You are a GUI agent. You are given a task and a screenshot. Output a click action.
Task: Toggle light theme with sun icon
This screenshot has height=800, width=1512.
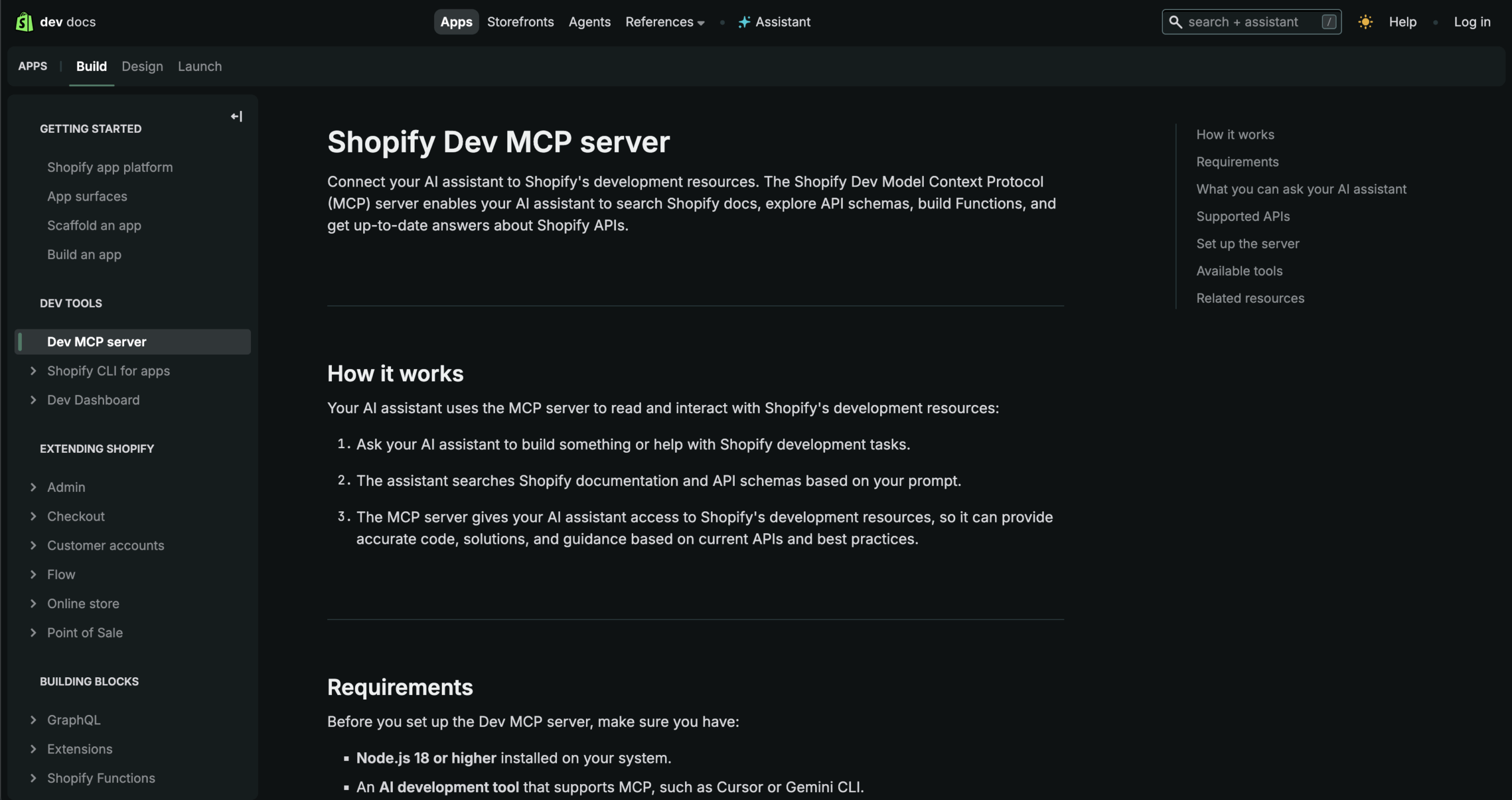click(1365, 22)
